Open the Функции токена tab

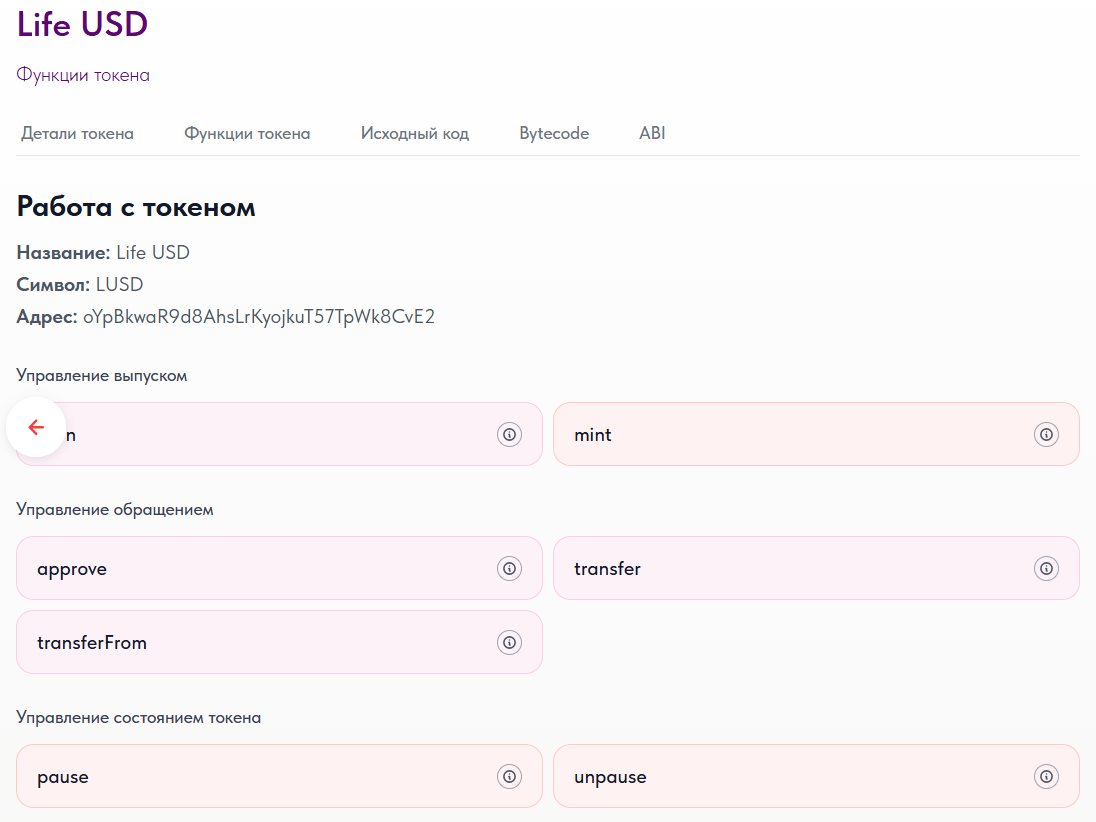point(247,133)
